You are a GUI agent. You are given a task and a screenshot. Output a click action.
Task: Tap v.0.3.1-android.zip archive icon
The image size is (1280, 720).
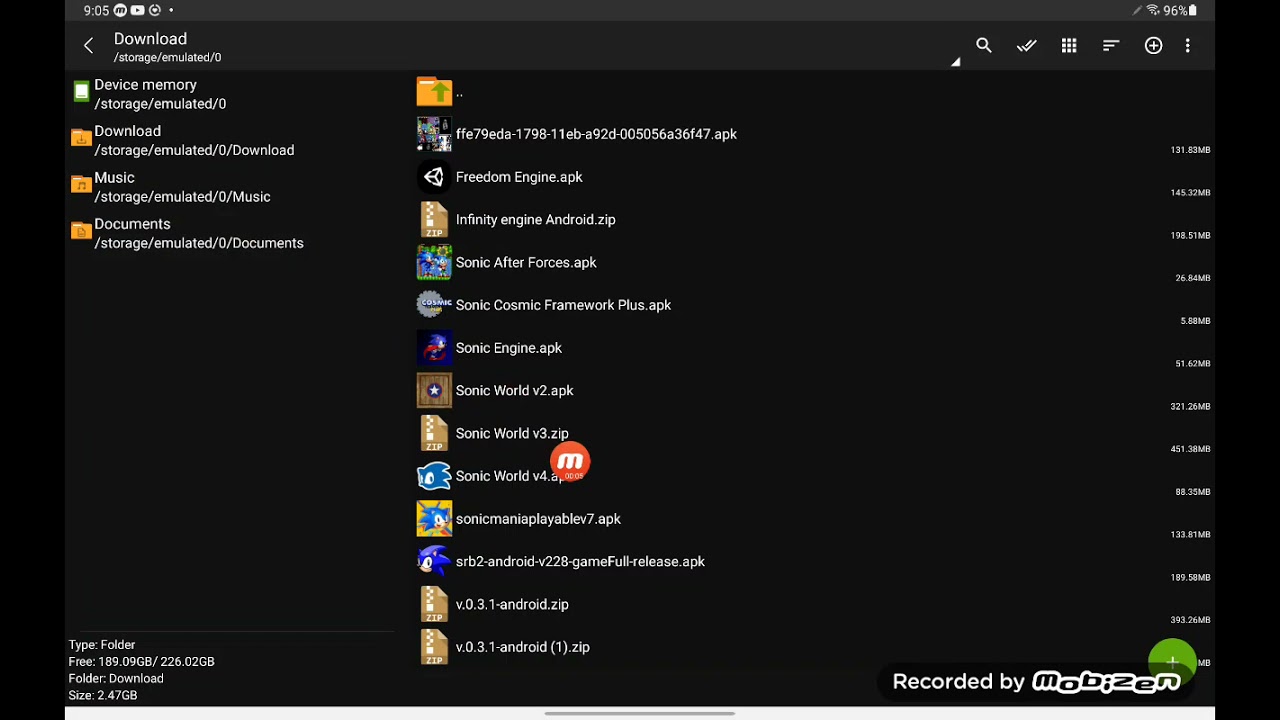434,605
